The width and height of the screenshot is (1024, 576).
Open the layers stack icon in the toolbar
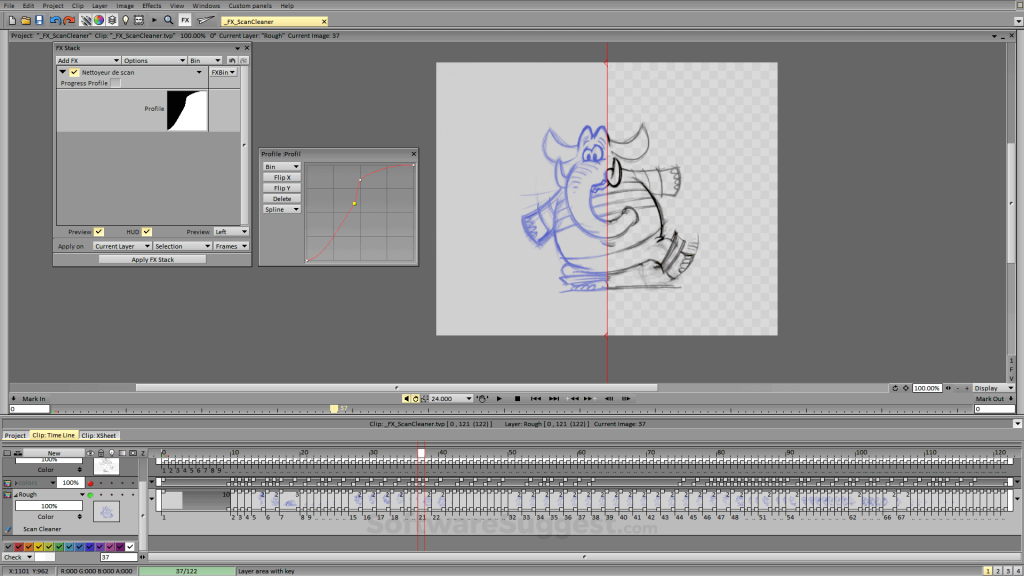[112, 20]
